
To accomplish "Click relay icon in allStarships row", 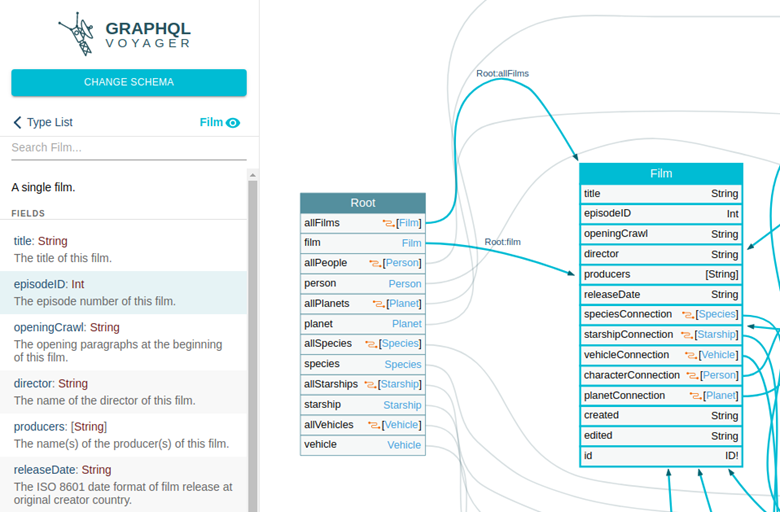I will 369,385.
